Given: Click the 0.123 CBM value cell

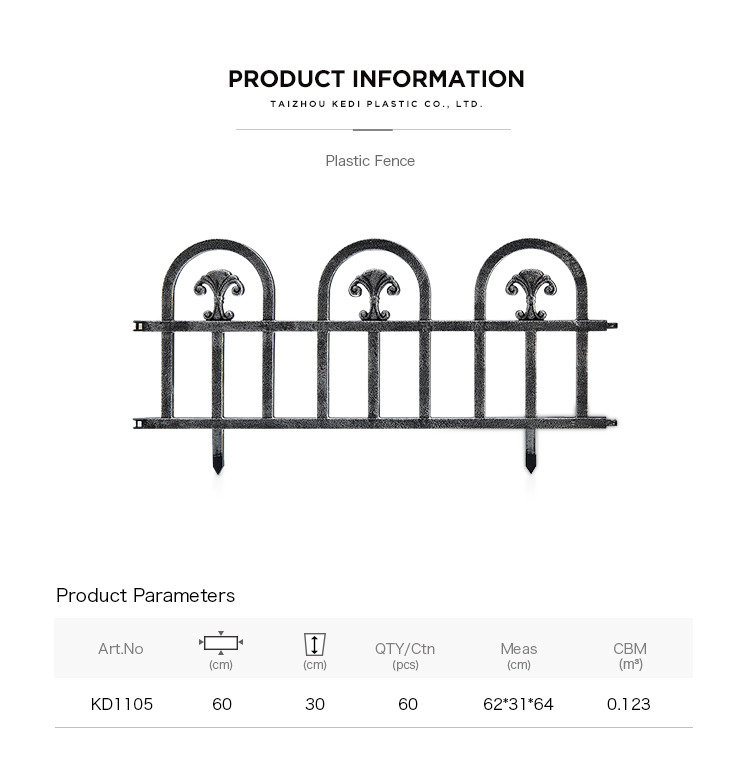Looking at the screenshot, I should click(628, 704).
